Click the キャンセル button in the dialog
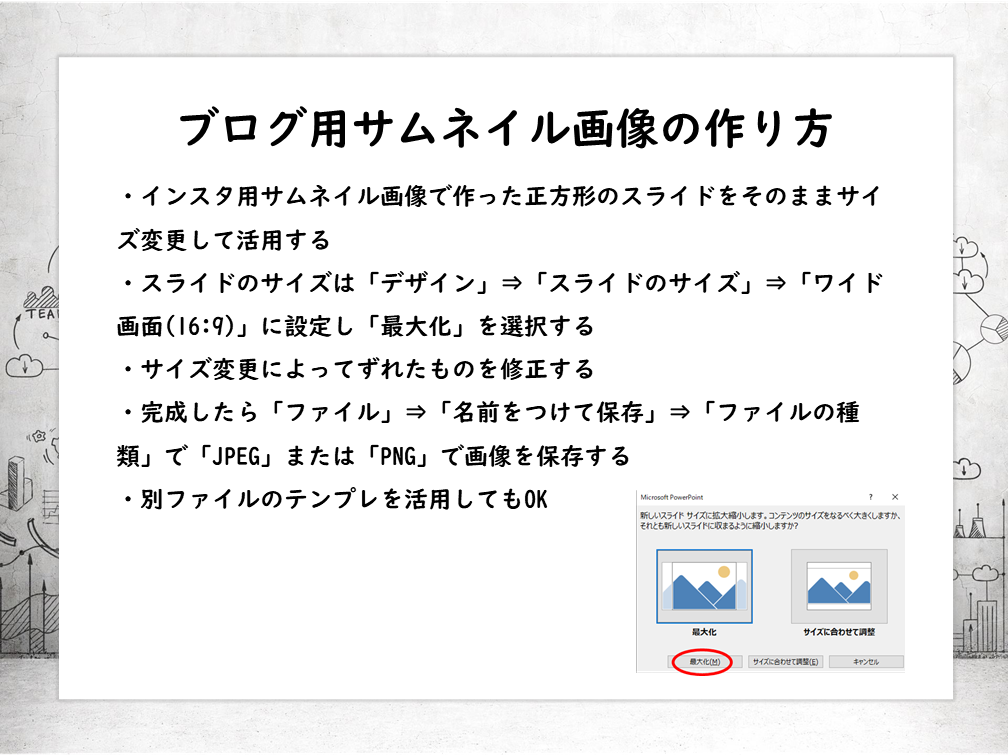The image size is (1008, 756). coord(866,662)
